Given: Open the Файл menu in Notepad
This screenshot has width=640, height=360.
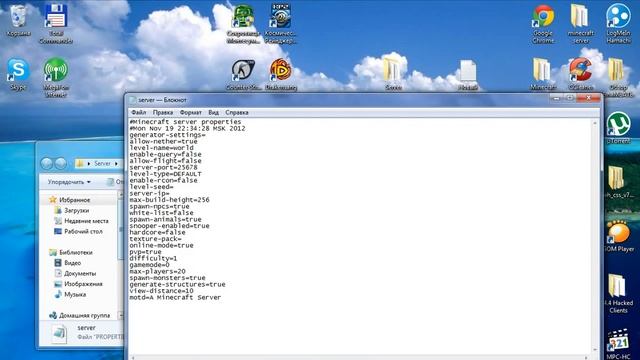Looking at the screenshot, I should 139,112.
